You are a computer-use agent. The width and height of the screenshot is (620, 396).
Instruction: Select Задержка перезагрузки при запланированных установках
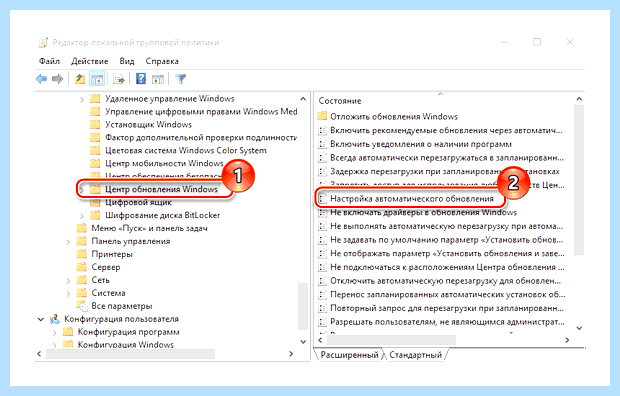coord(445,171)
